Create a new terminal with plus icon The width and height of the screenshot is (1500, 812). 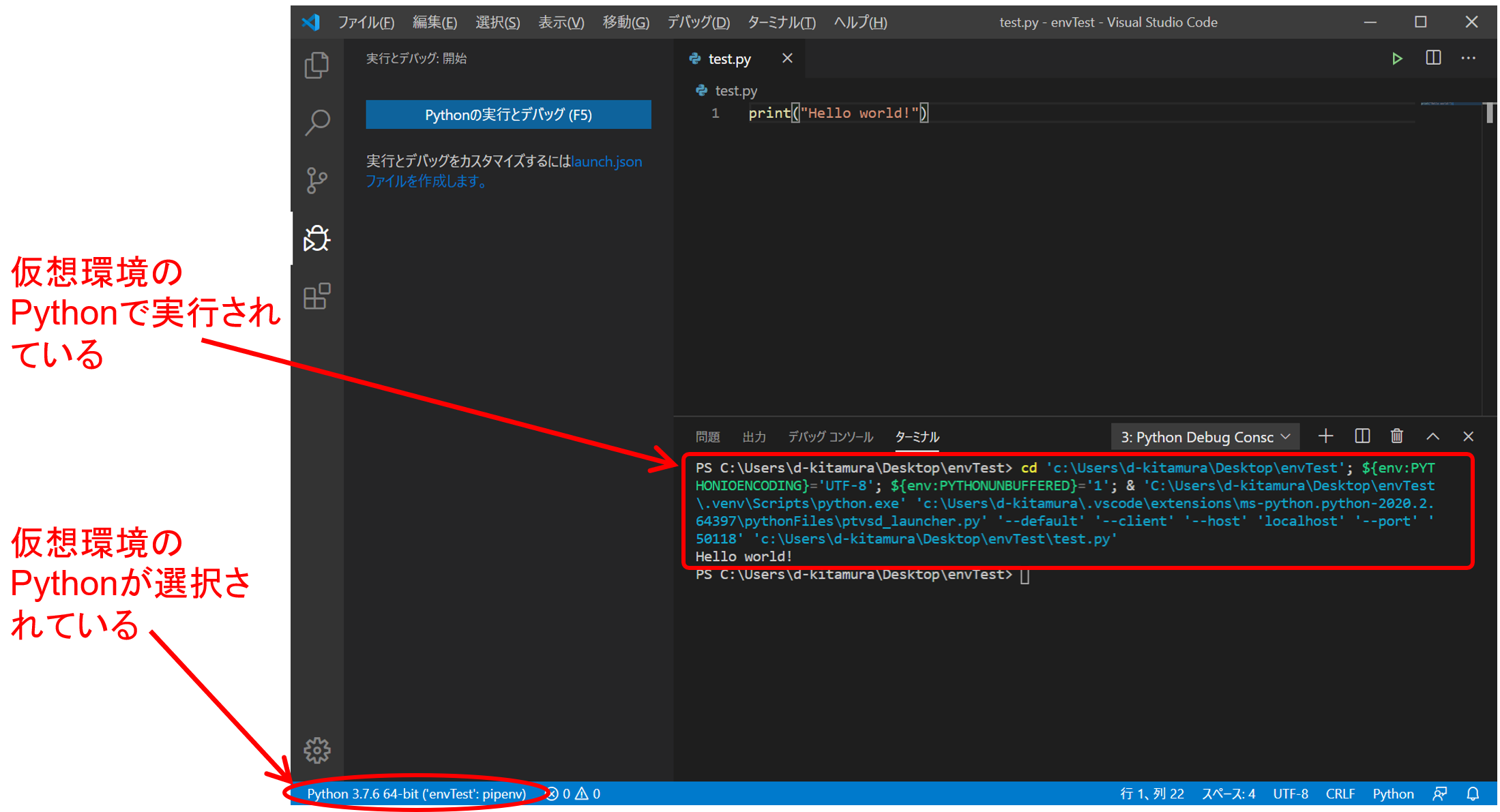point(1325,436)
